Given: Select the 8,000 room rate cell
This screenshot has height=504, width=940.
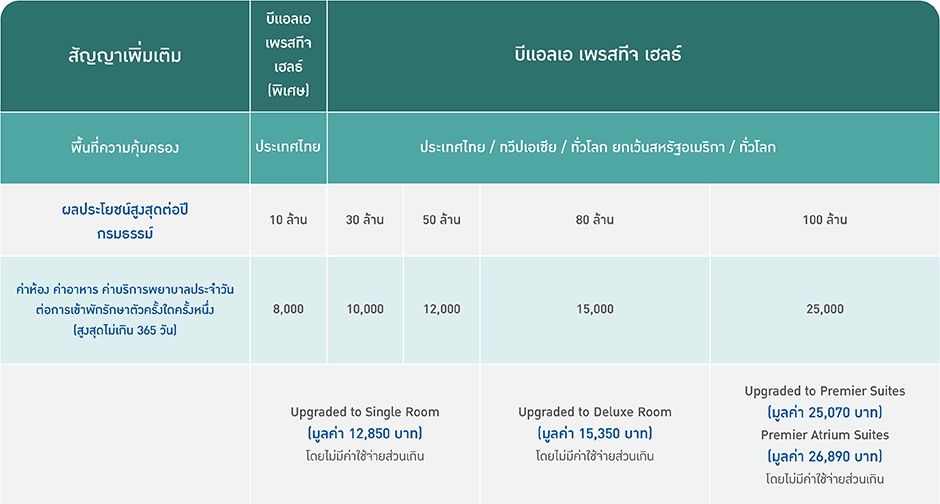Looking at the screenshot, I should coord(288,309).
